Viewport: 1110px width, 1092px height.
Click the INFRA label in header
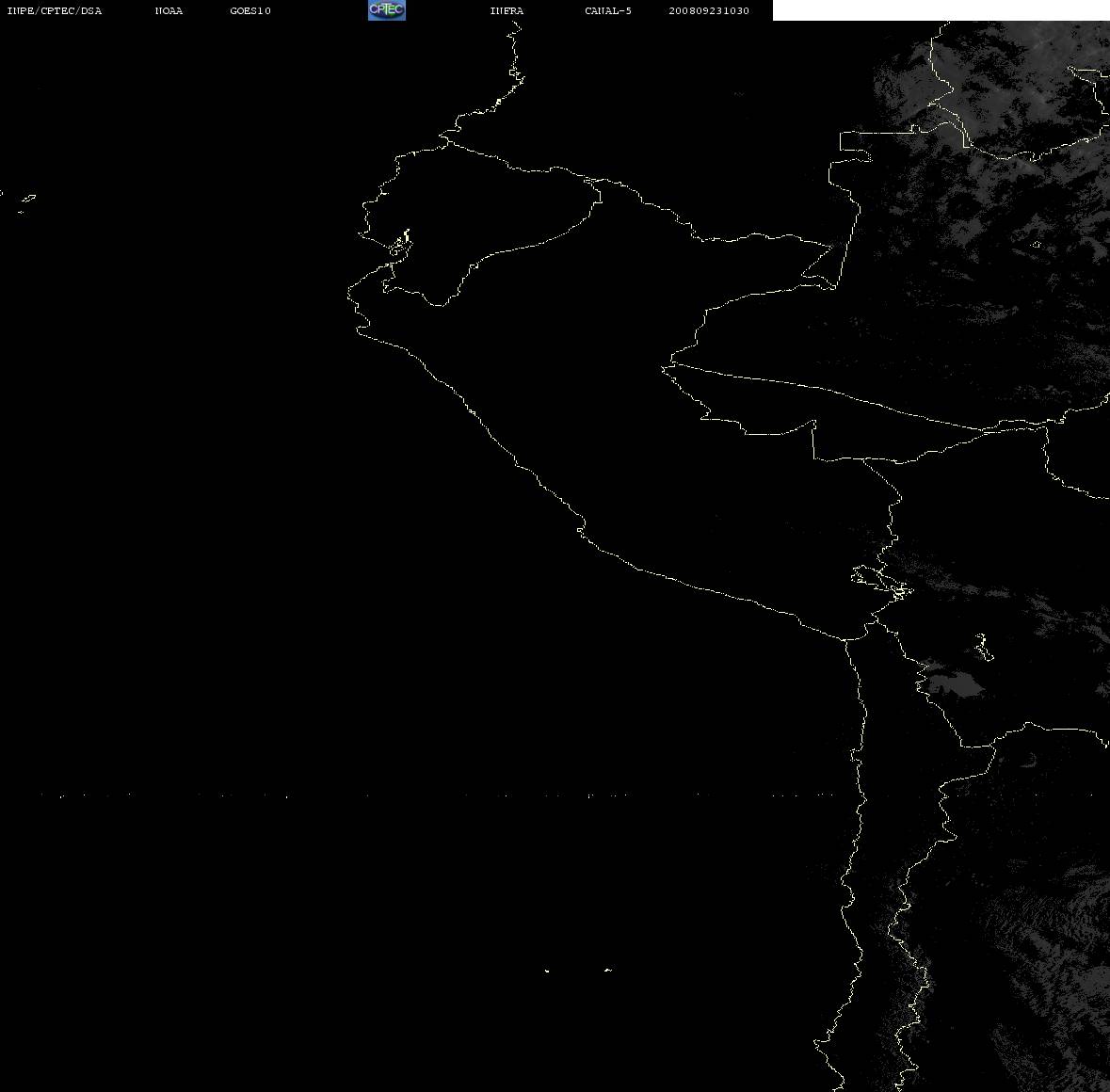coord(507,10)
